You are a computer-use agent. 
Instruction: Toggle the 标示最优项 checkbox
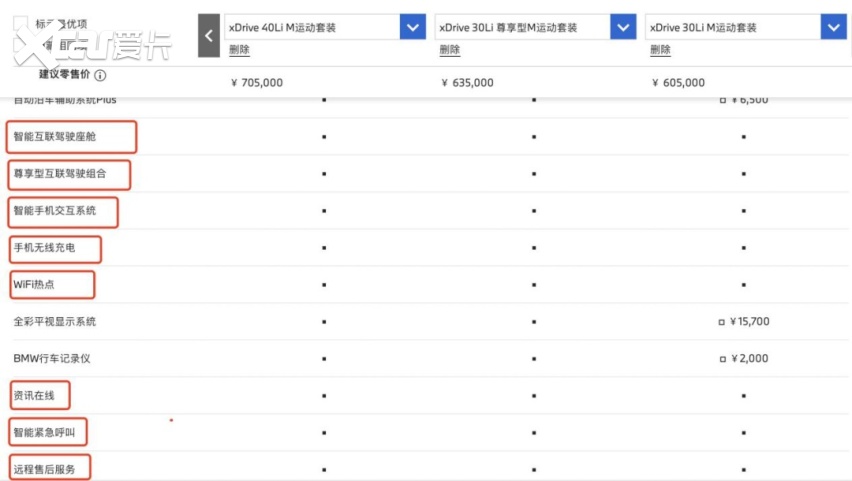tap(20, 24)
